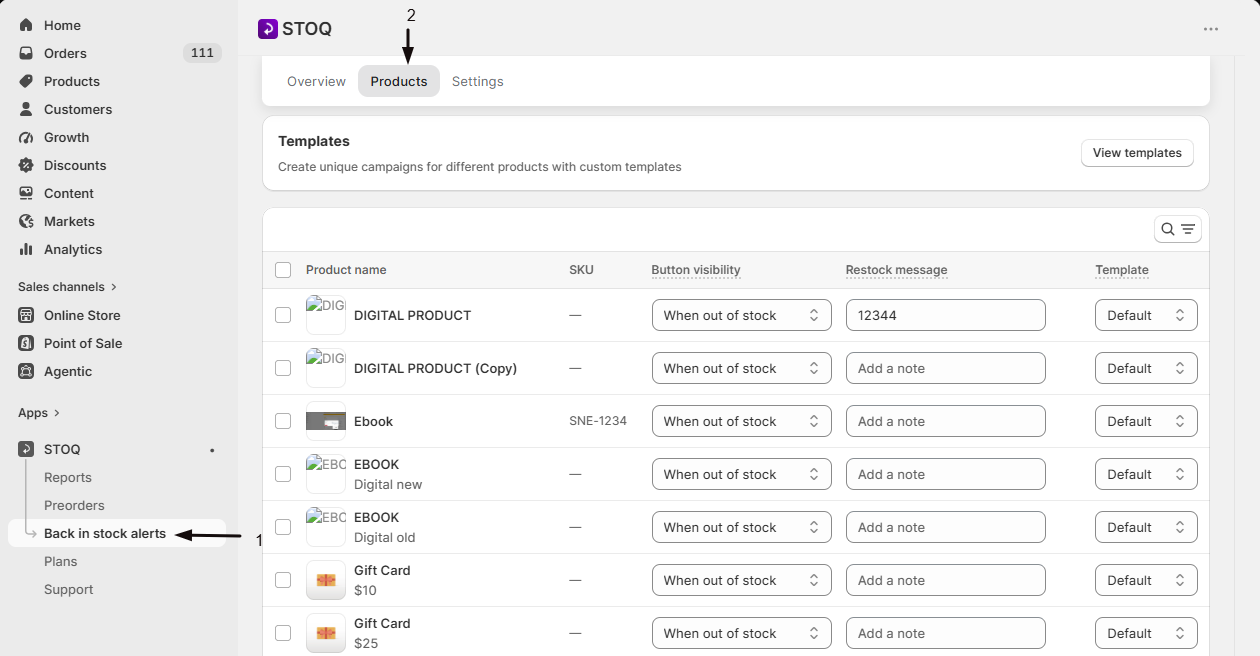Switch to the Overview tab
This screenshot has height=656, width=1260.
(316, 81)
